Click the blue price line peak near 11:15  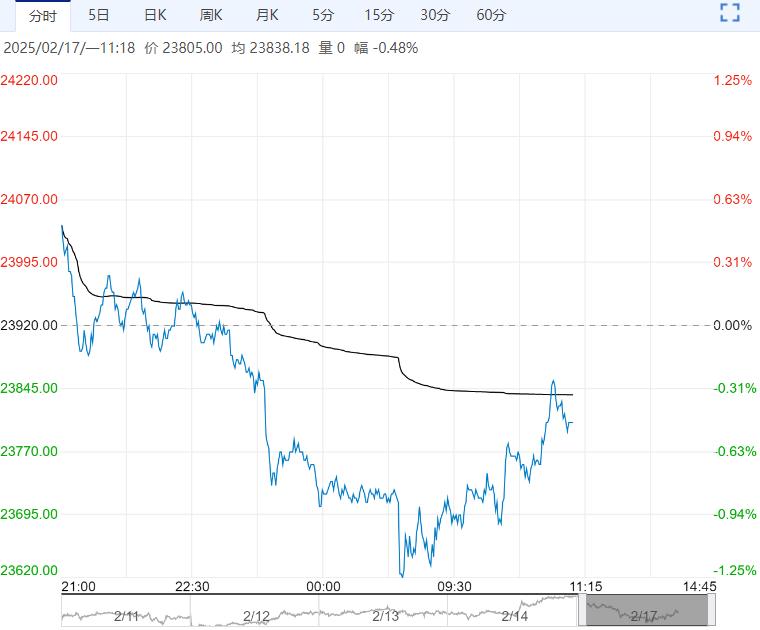pos(553,381)
